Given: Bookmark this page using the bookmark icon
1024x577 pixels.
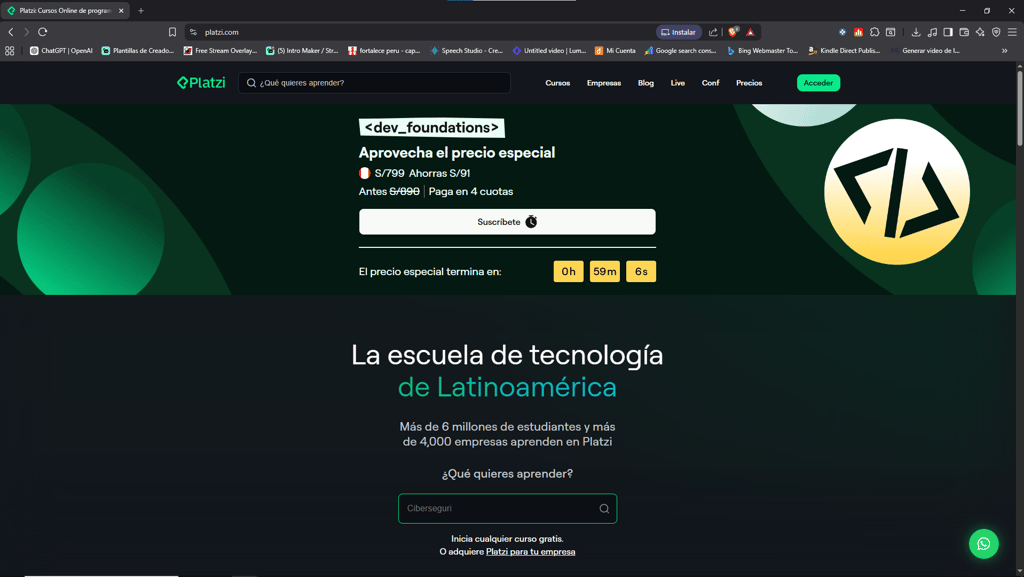Looking at the screenshot, I should tap(172, 32).
